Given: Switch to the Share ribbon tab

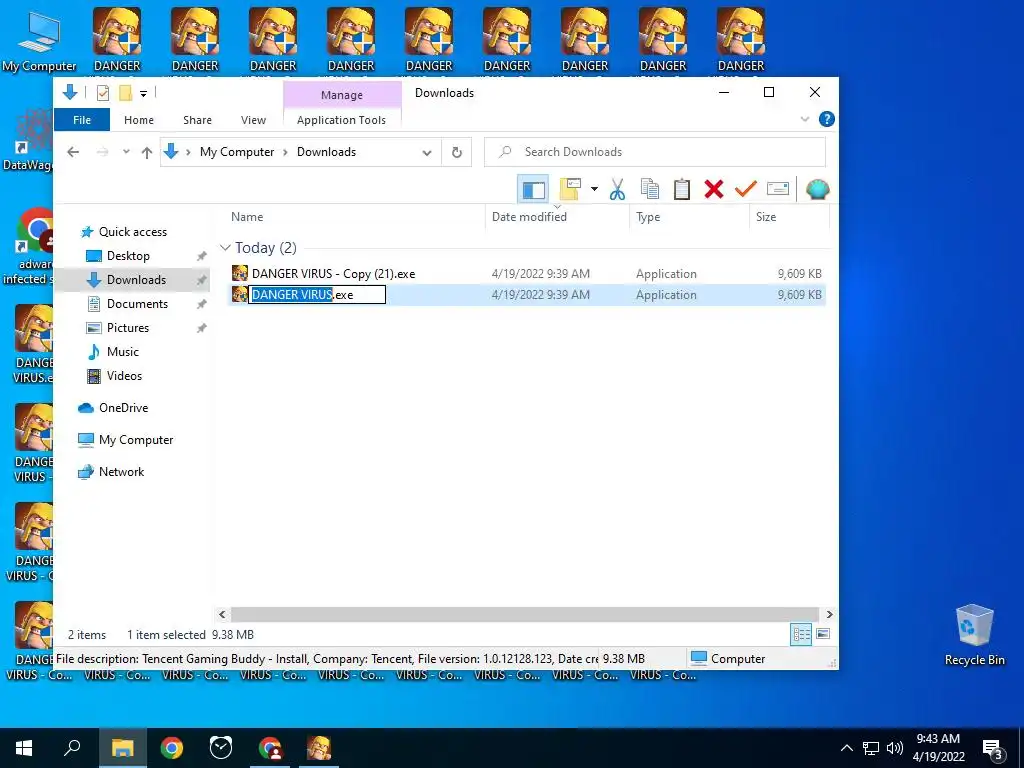Looking at the screenshot, I should click(x=197, y=120).
